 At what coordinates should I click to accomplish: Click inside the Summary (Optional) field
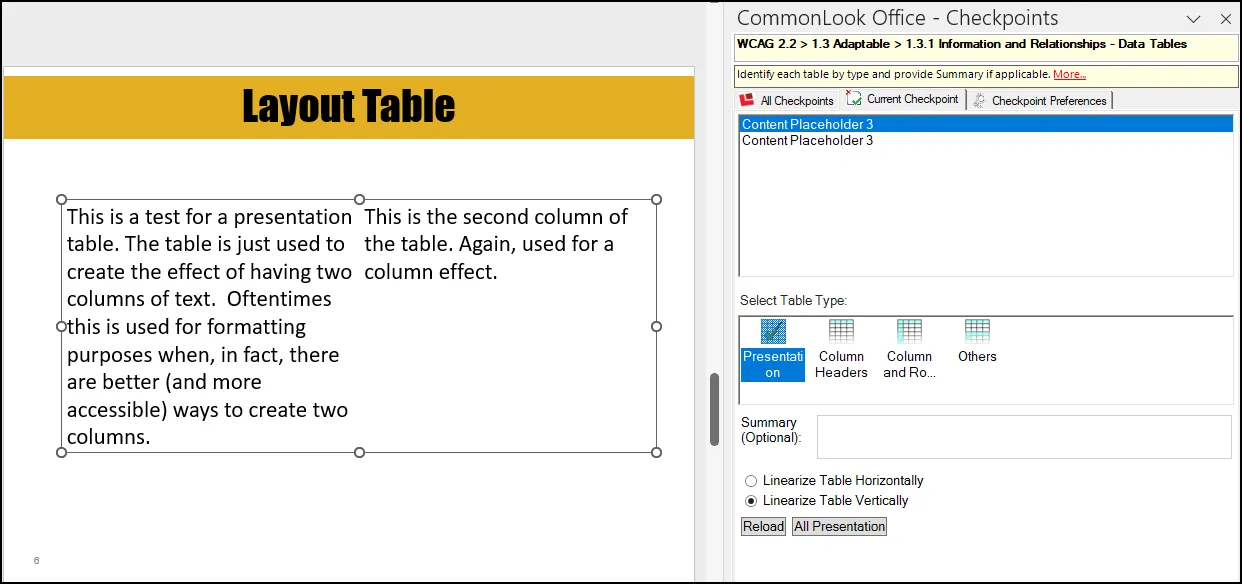[x=1024, y=437]
